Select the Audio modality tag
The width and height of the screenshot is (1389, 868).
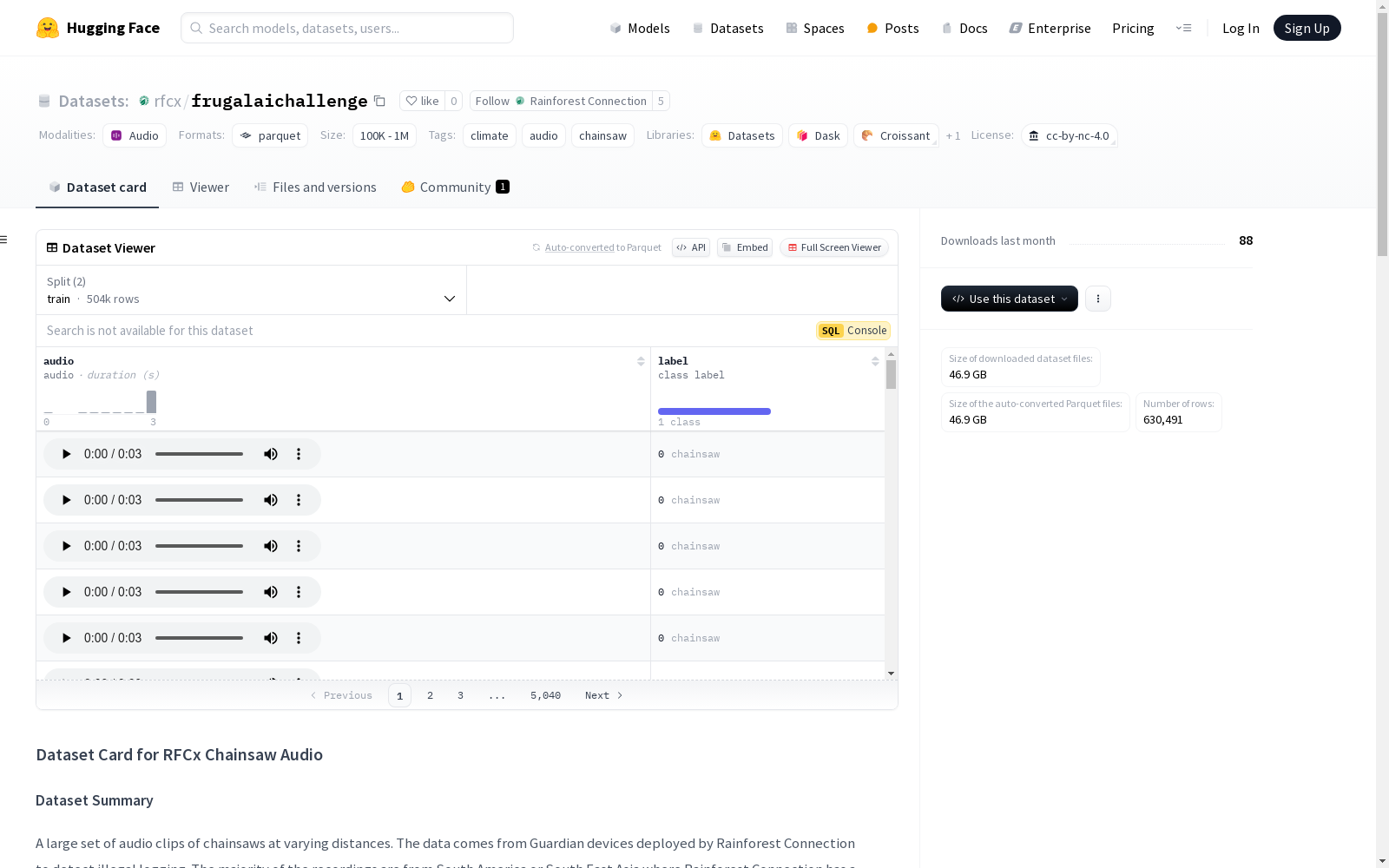click(x=135, y=135)
